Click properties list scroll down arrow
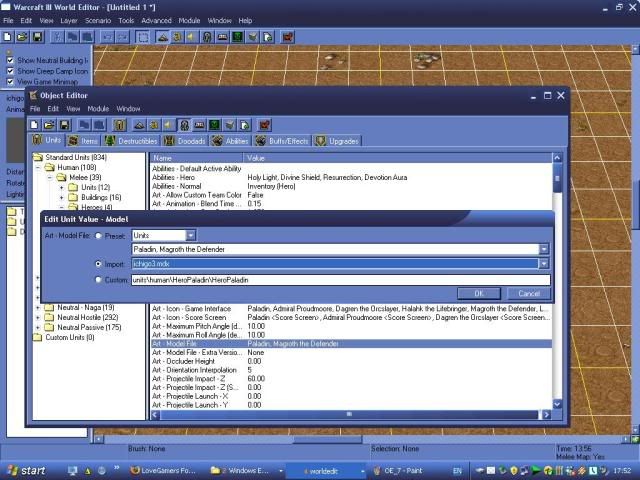 tap(557, 404)
